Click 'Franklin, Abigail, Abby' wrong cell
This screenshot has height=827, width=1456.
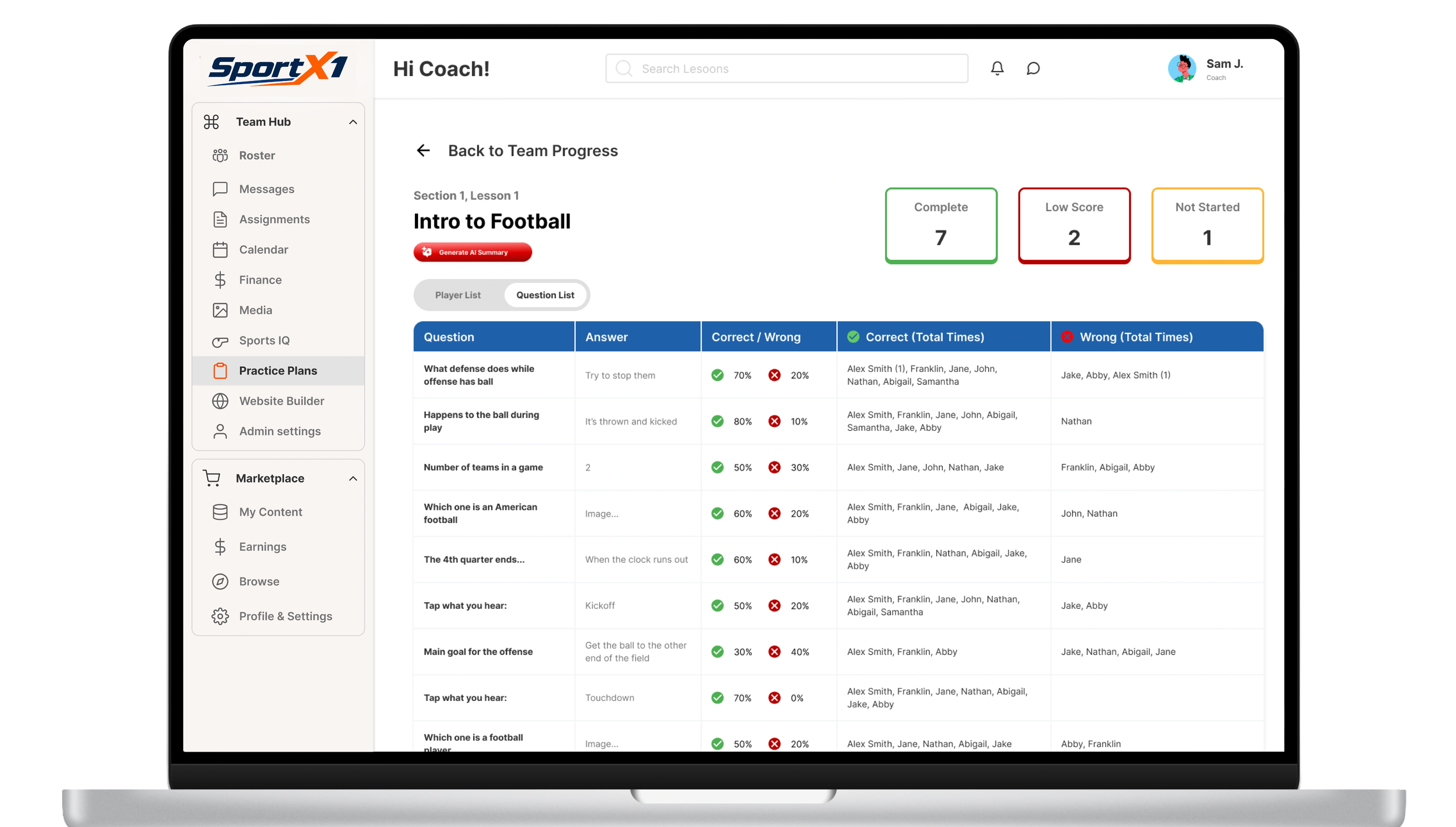coord(1157,467)
